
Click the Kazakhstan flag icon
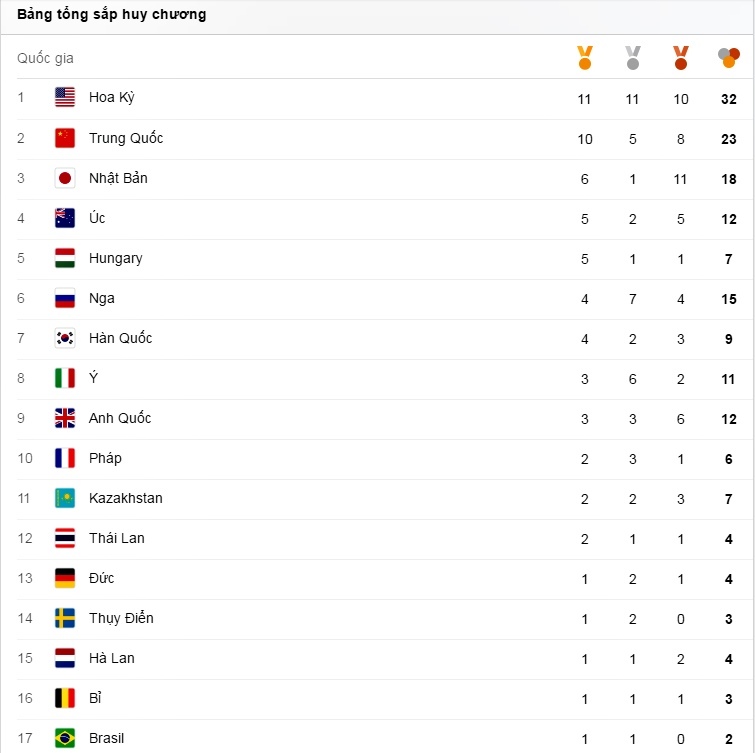tap(65, 498)
